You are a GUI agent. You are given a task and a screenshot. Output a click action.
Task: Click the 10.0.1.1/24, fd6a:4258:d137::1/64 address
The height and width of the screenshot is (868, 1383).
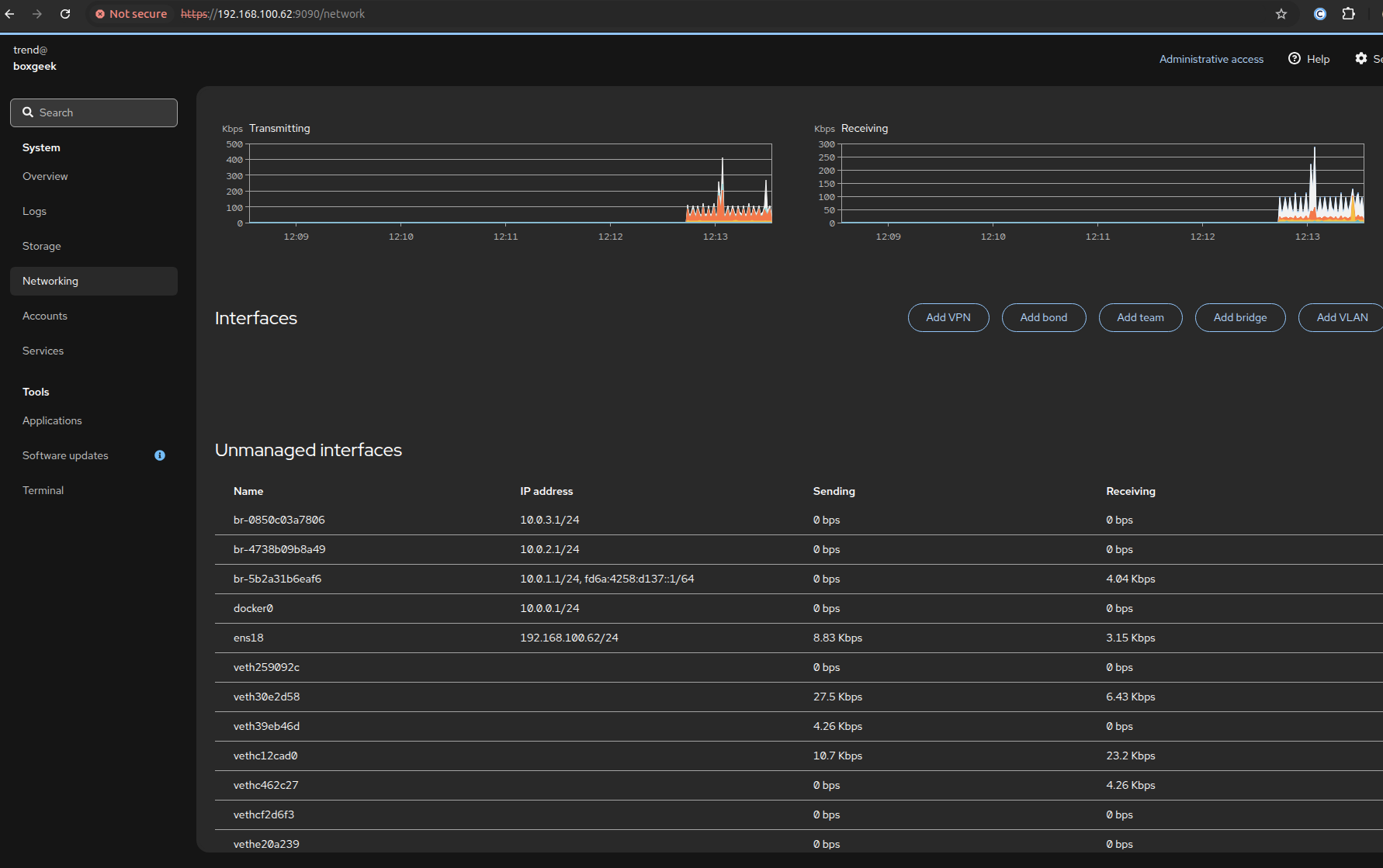click(607, 579)
